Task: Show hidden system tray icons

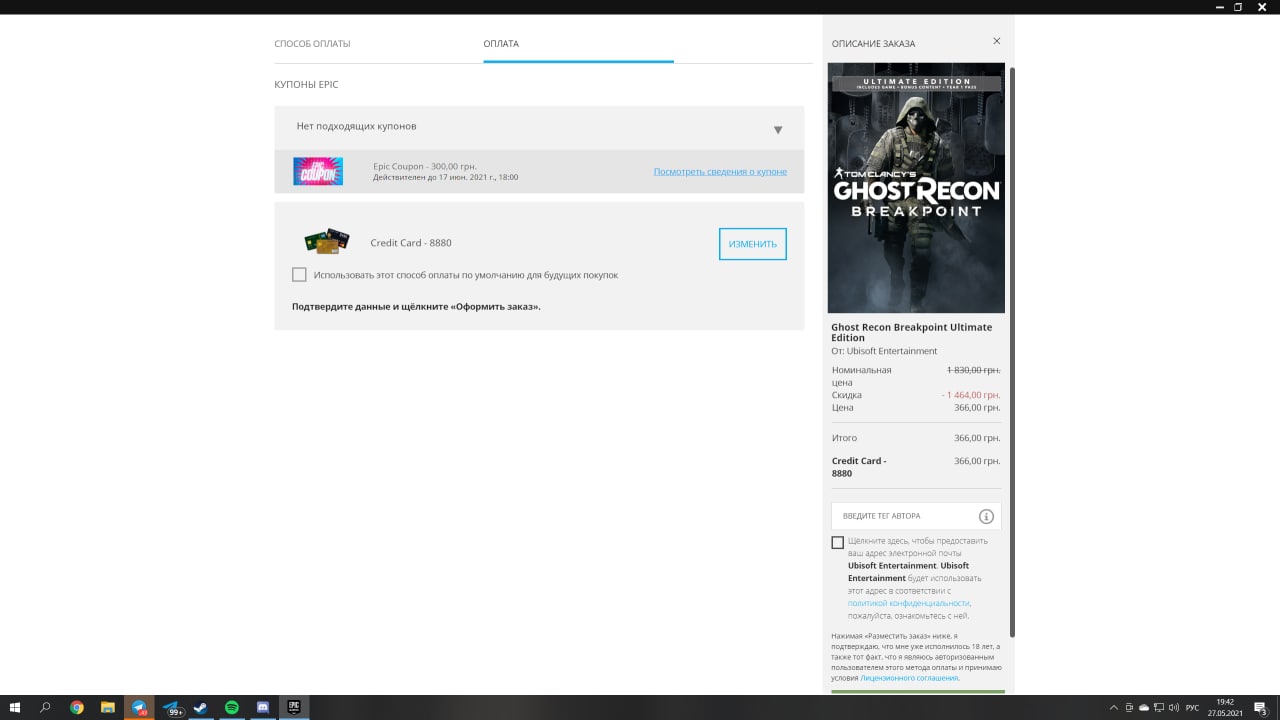Action: coord(1114,708)
